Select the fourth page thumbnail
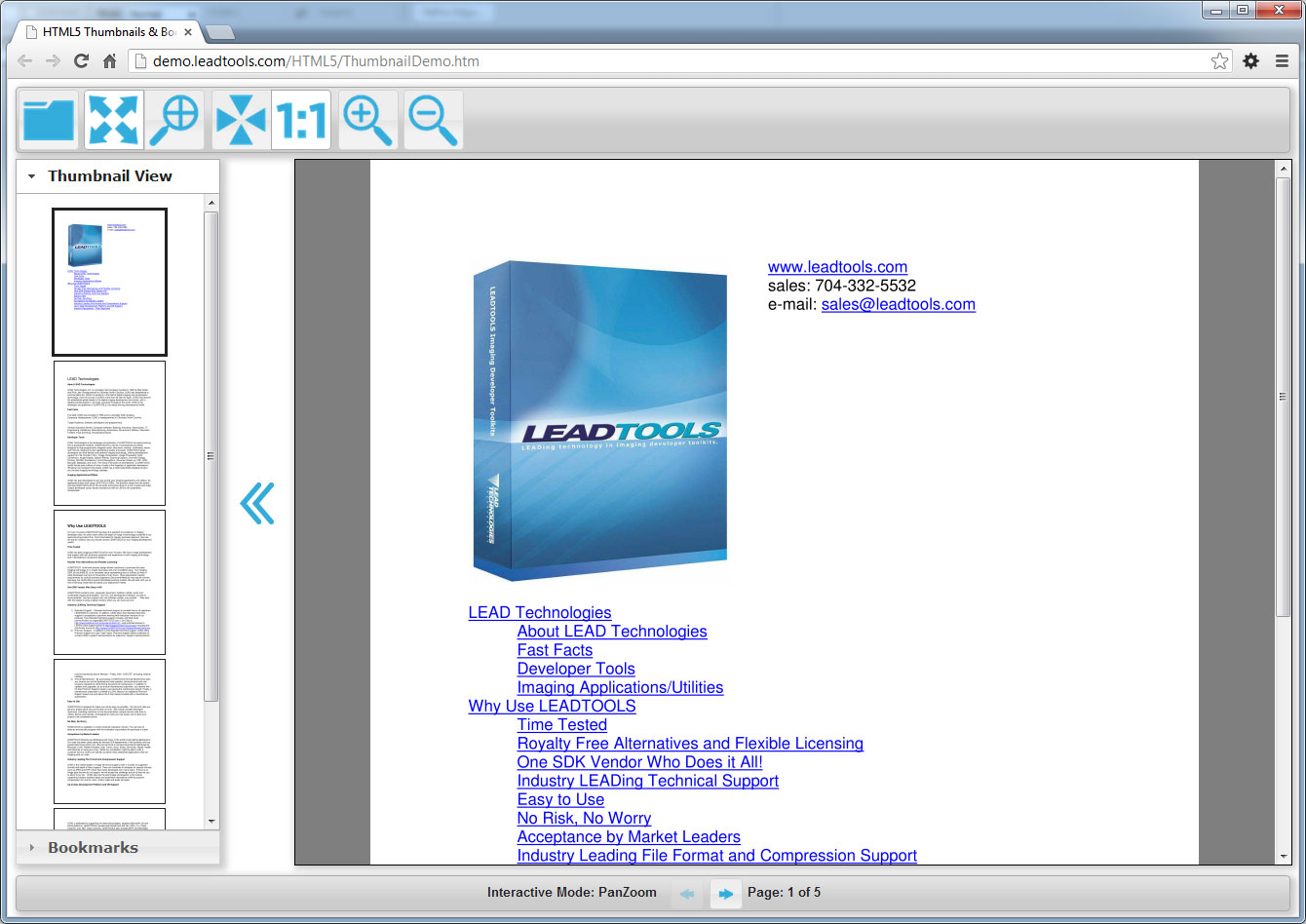This screenshot has width=1306, height=924. [109, 731]
